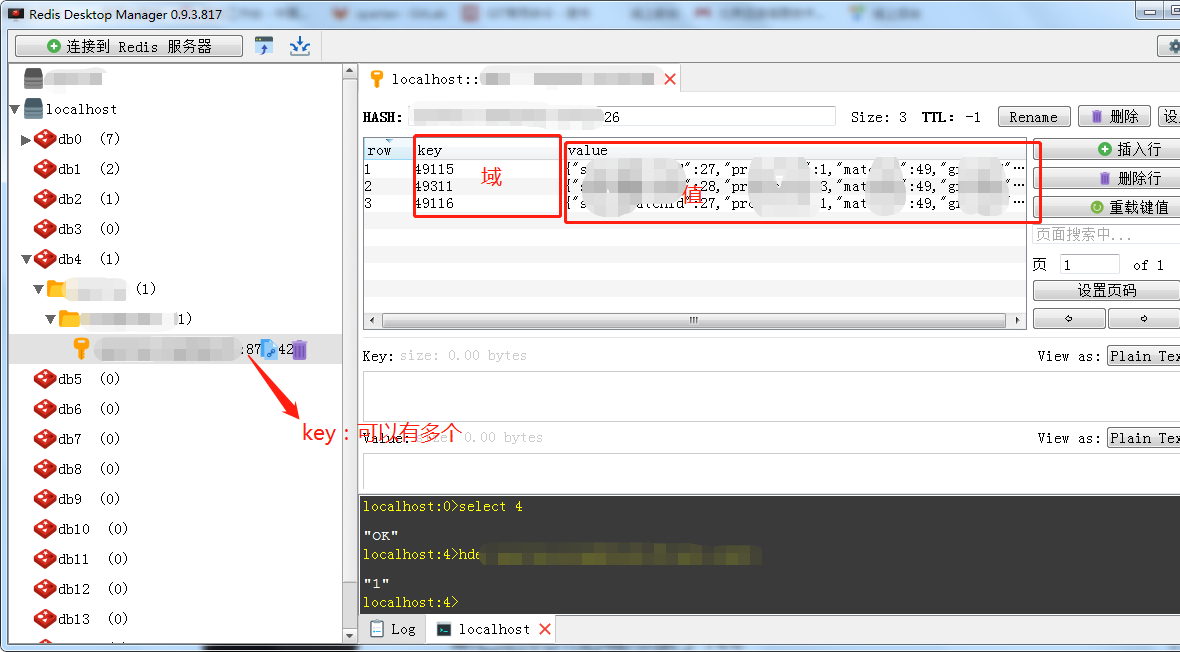Viewport: 1180px width, 652px height.
Task: Click the value column header
Action: point(795,150)
